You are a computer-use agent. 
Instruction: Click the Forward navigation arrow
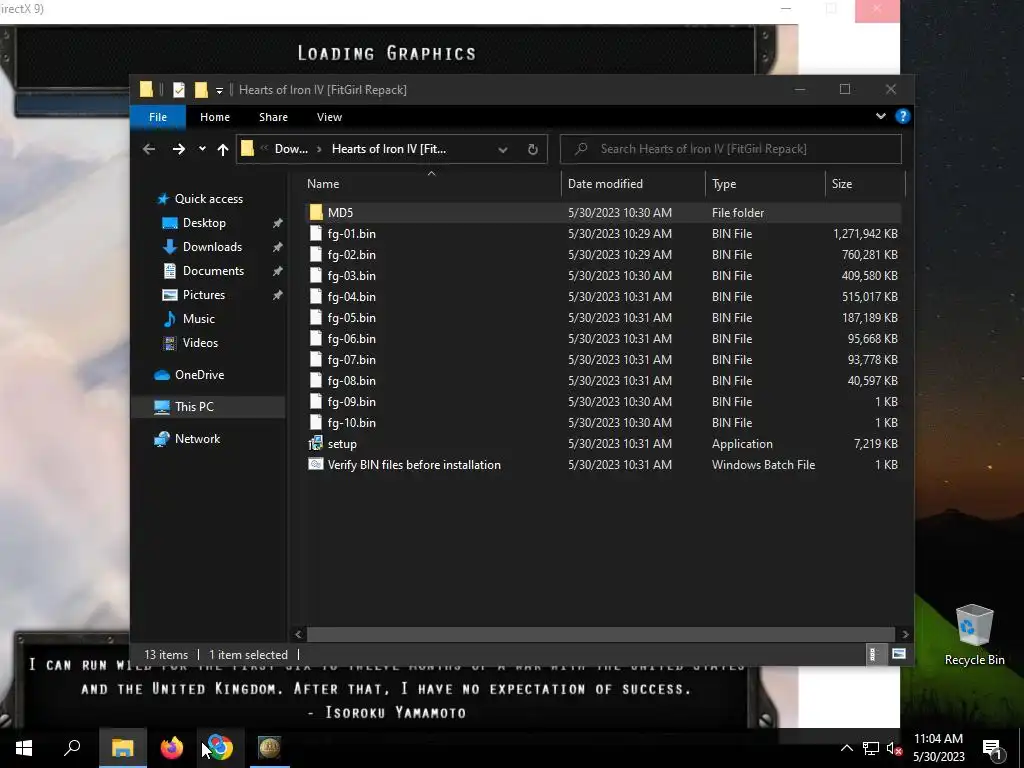178,149
